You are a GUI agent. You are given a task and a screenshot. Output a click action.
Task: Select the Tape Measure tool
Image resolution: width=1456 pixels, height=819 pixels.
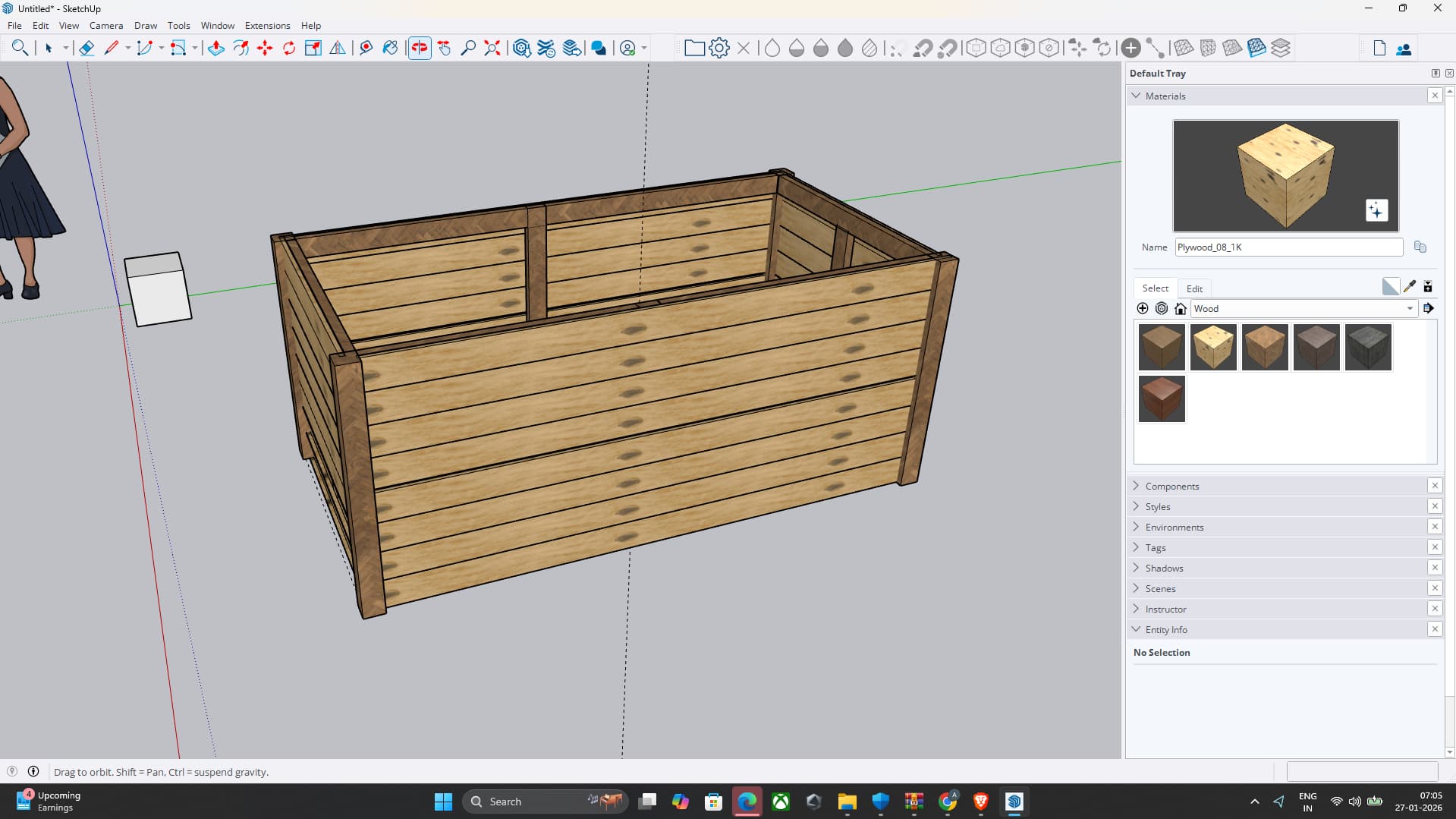[366, 49]
